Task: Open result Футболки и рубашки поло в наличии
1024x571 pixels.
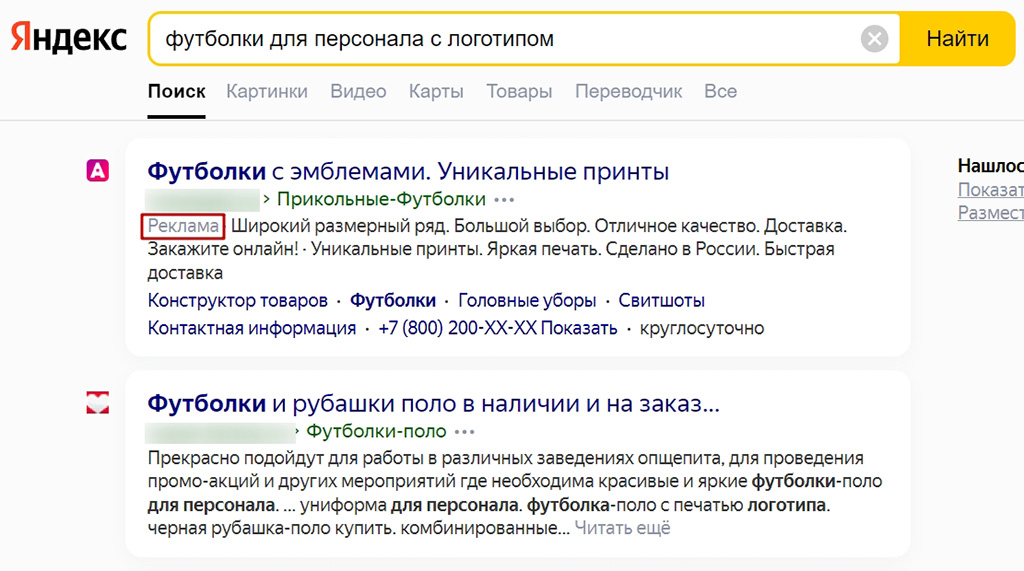Action: pos(434,404)
